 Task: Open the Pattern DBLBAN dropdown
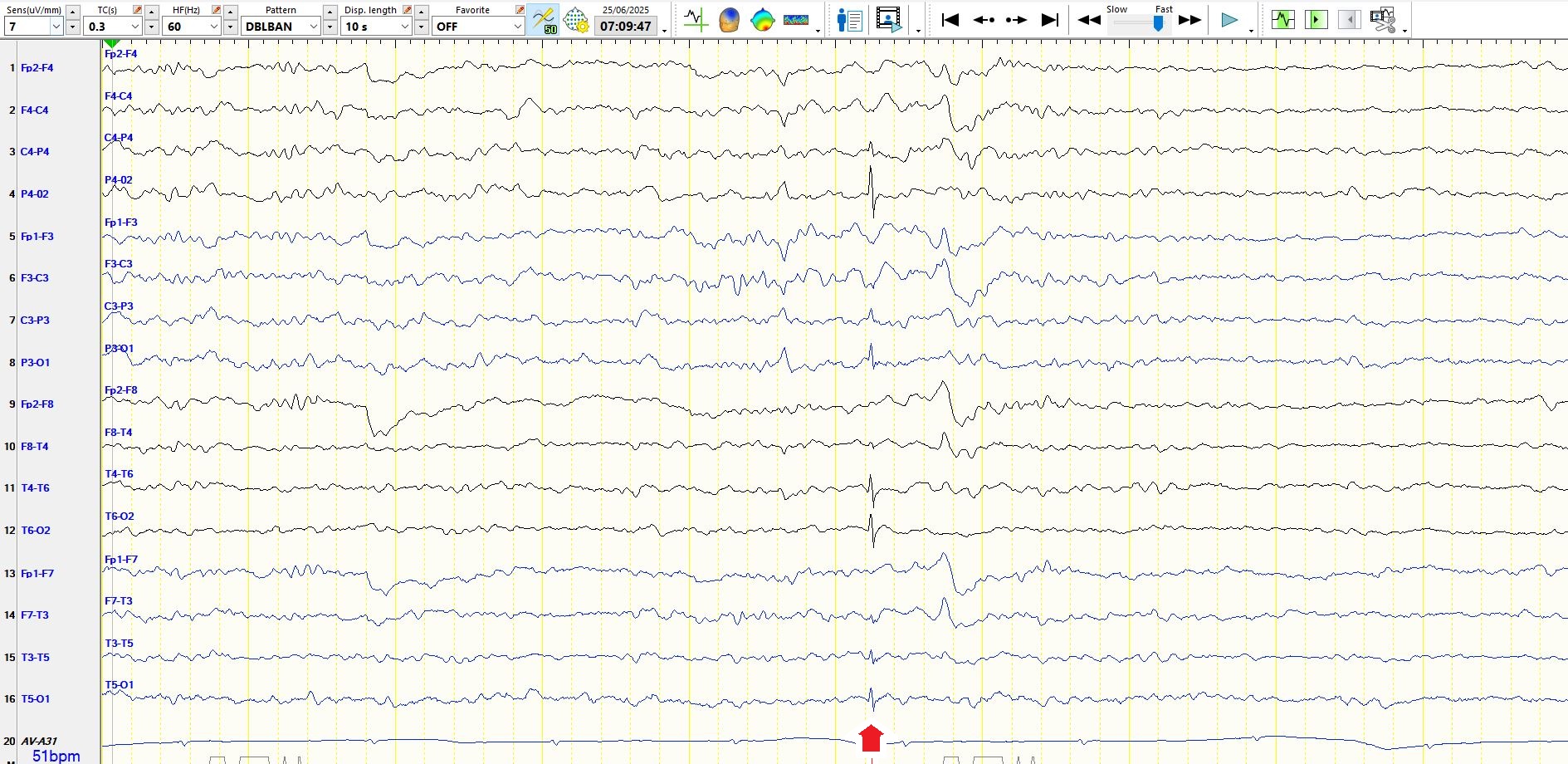(314, 27)
